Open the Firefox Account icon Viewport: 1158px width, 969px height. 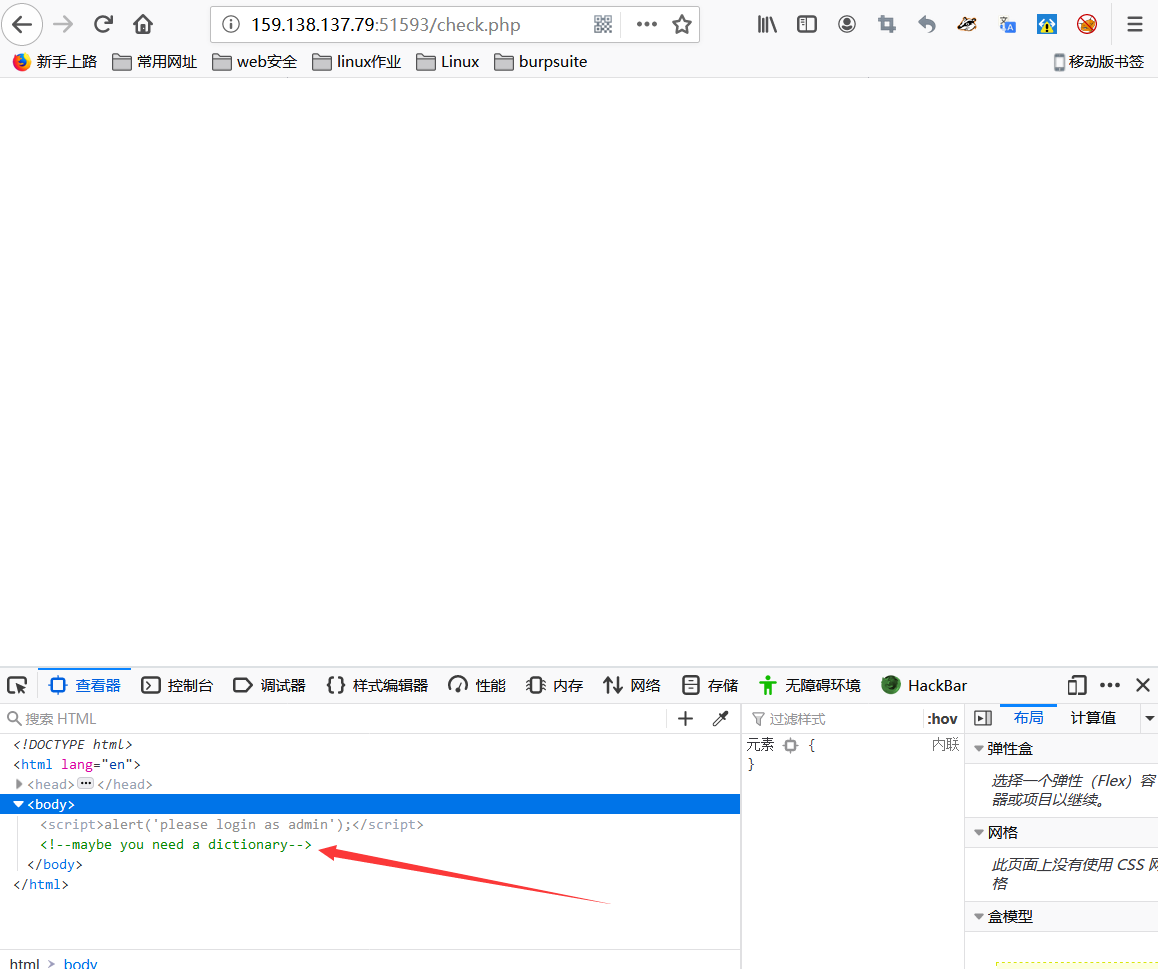[846, 24]
